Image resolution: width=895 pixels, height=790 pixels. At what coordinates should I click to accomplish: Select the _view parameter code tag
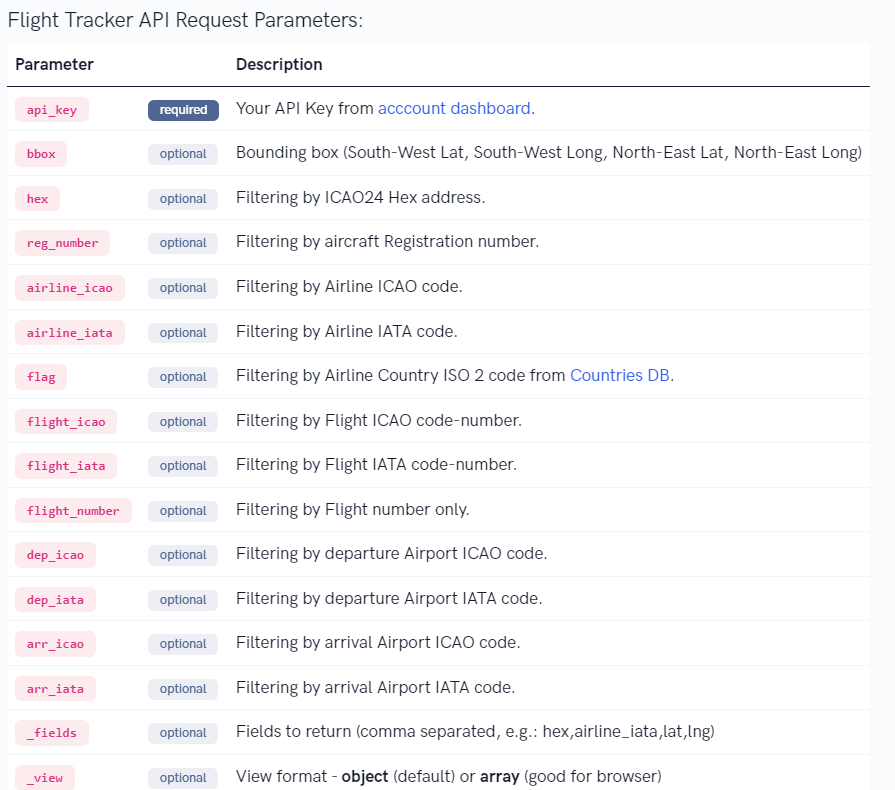point(45,777)
